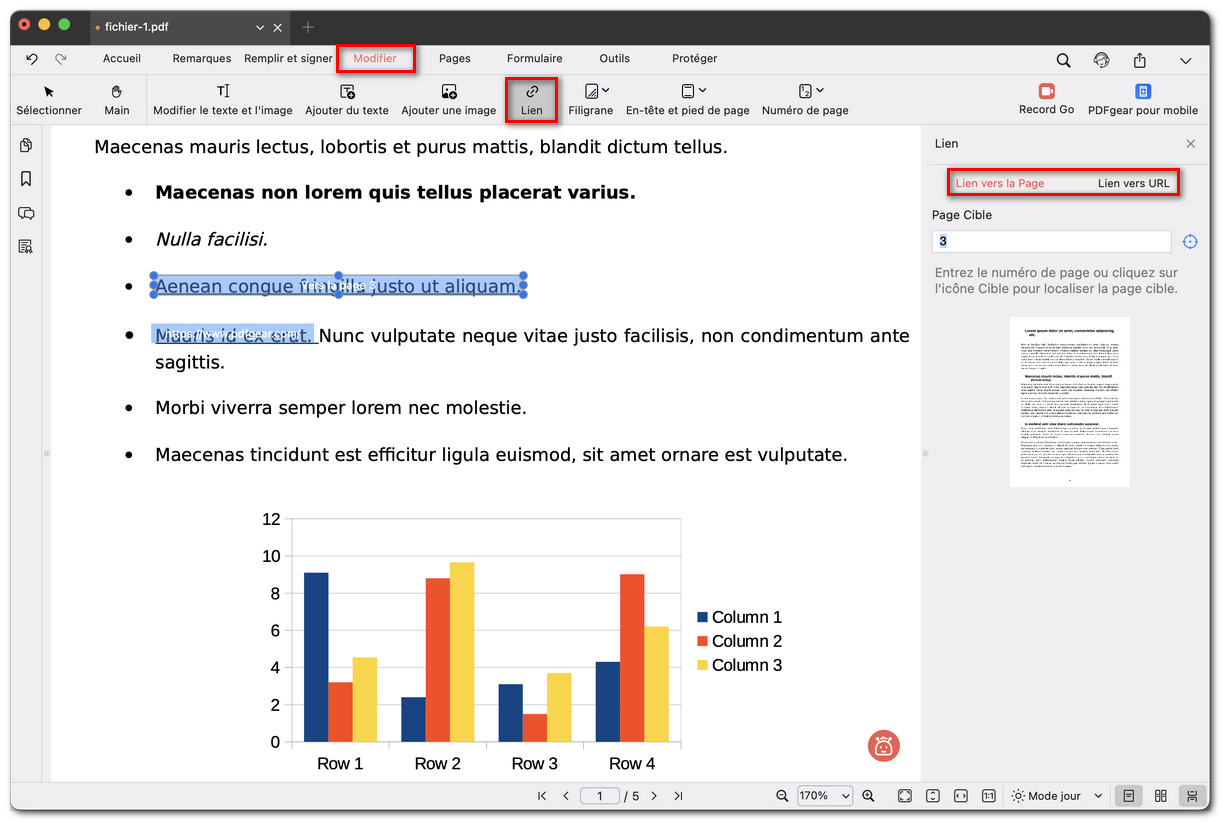Open the search magnifier icon
The height and width of the screenshot is (822, 1222).
coord(1063,60)
